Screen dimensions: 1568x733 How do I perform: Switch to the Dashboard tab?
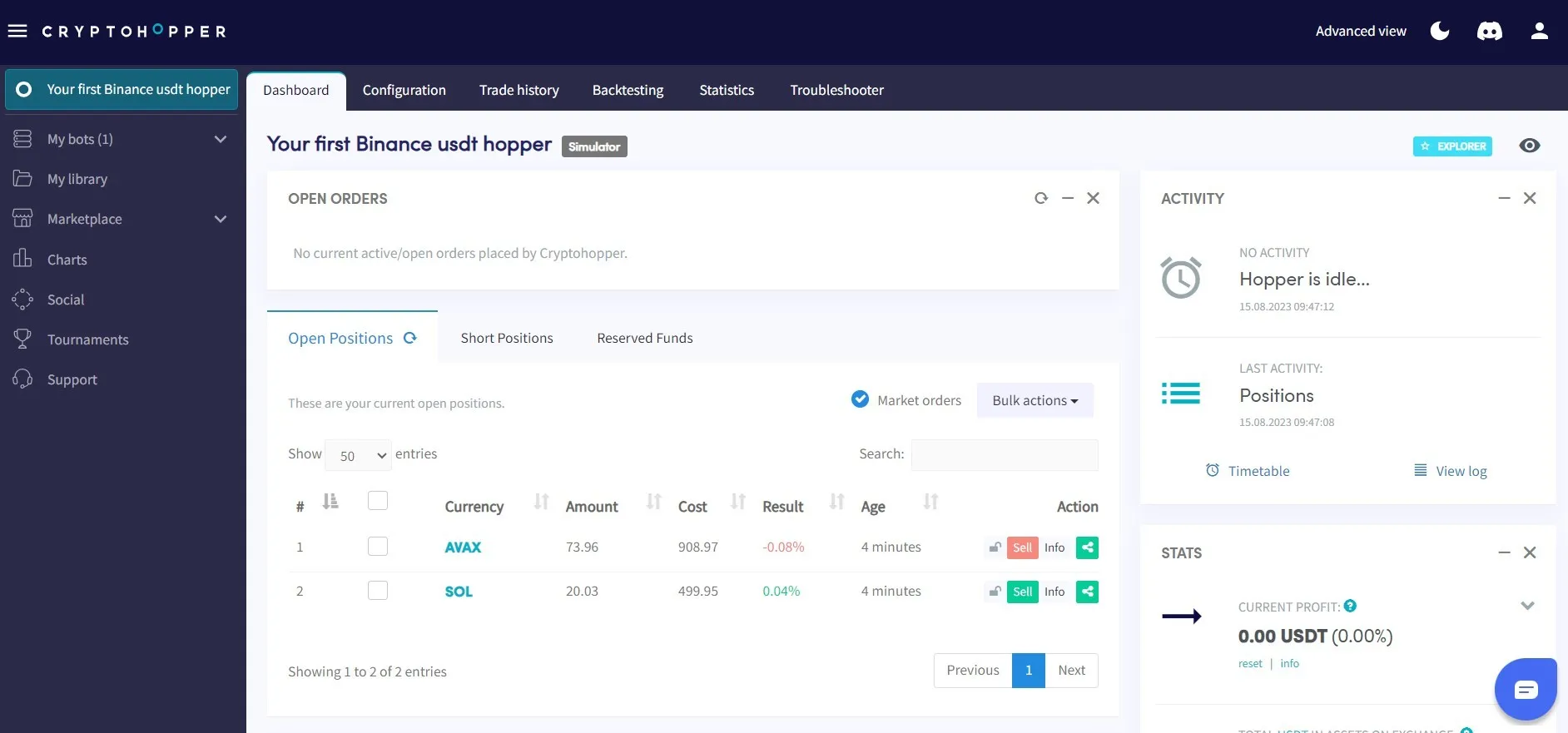[x=296, y=90]
